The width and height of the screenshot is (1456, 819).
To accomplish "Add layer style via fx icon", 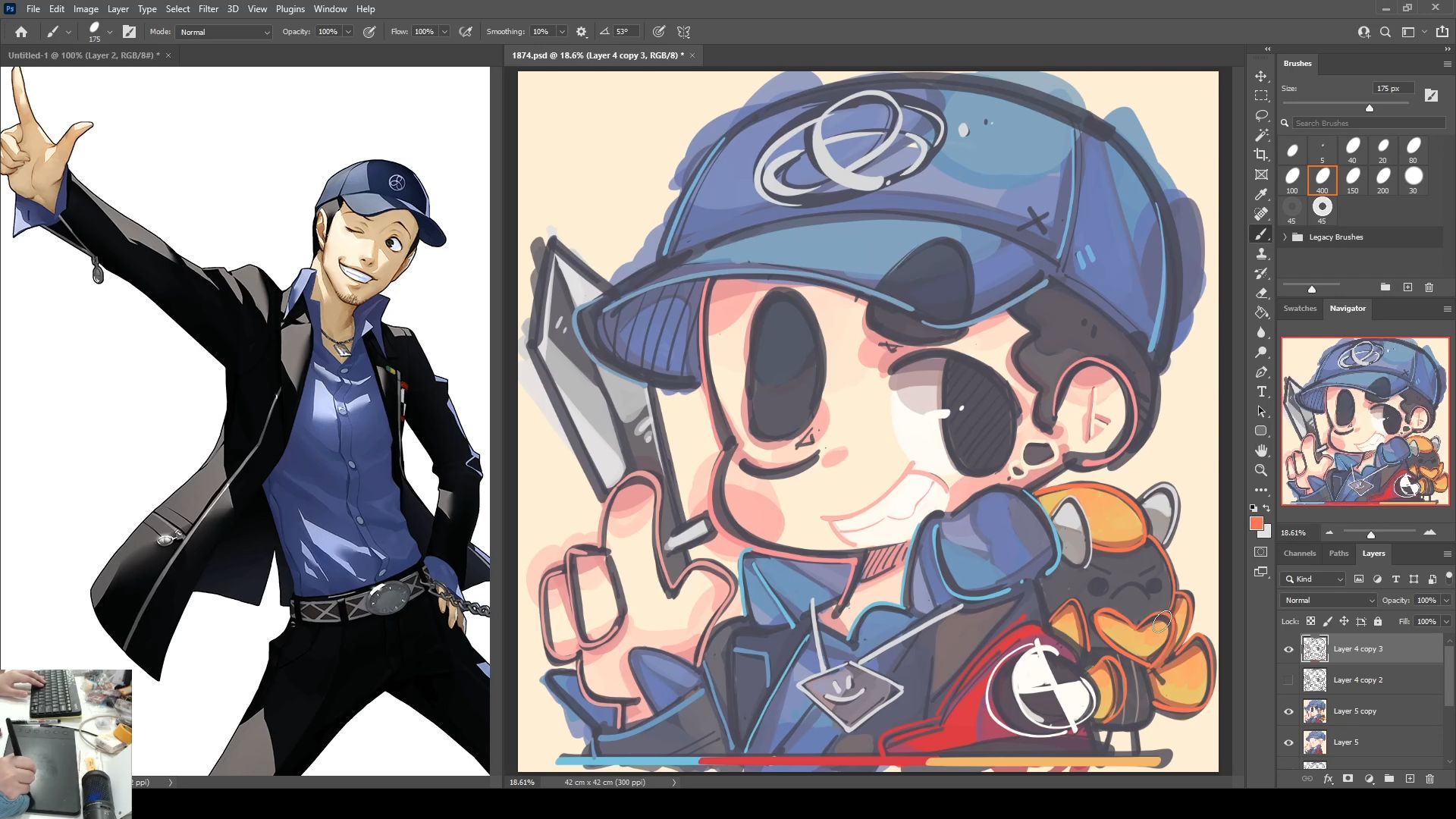I will (x=1328, y=779).
